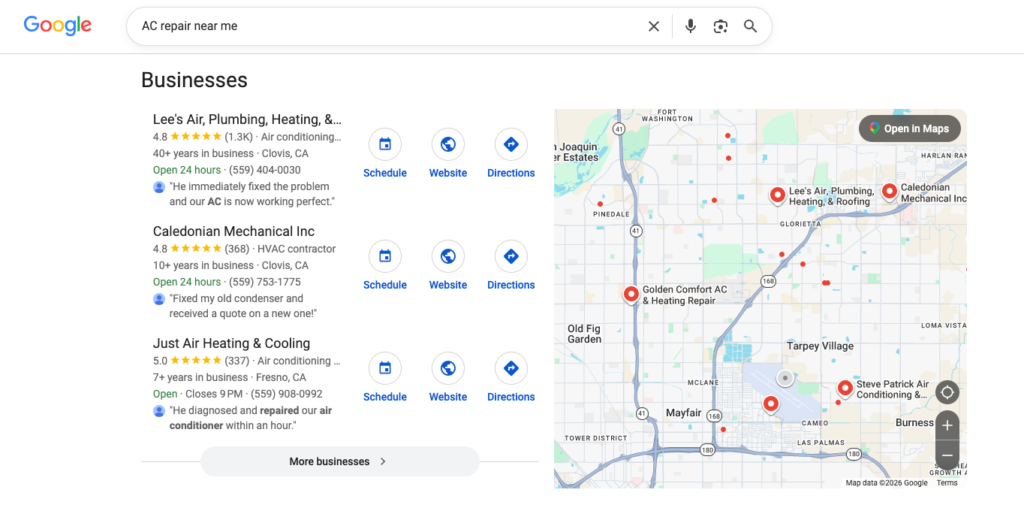Click the Open in Maps button
The height and width of the screenshot is (517, 1024).
tap(910, 129)
